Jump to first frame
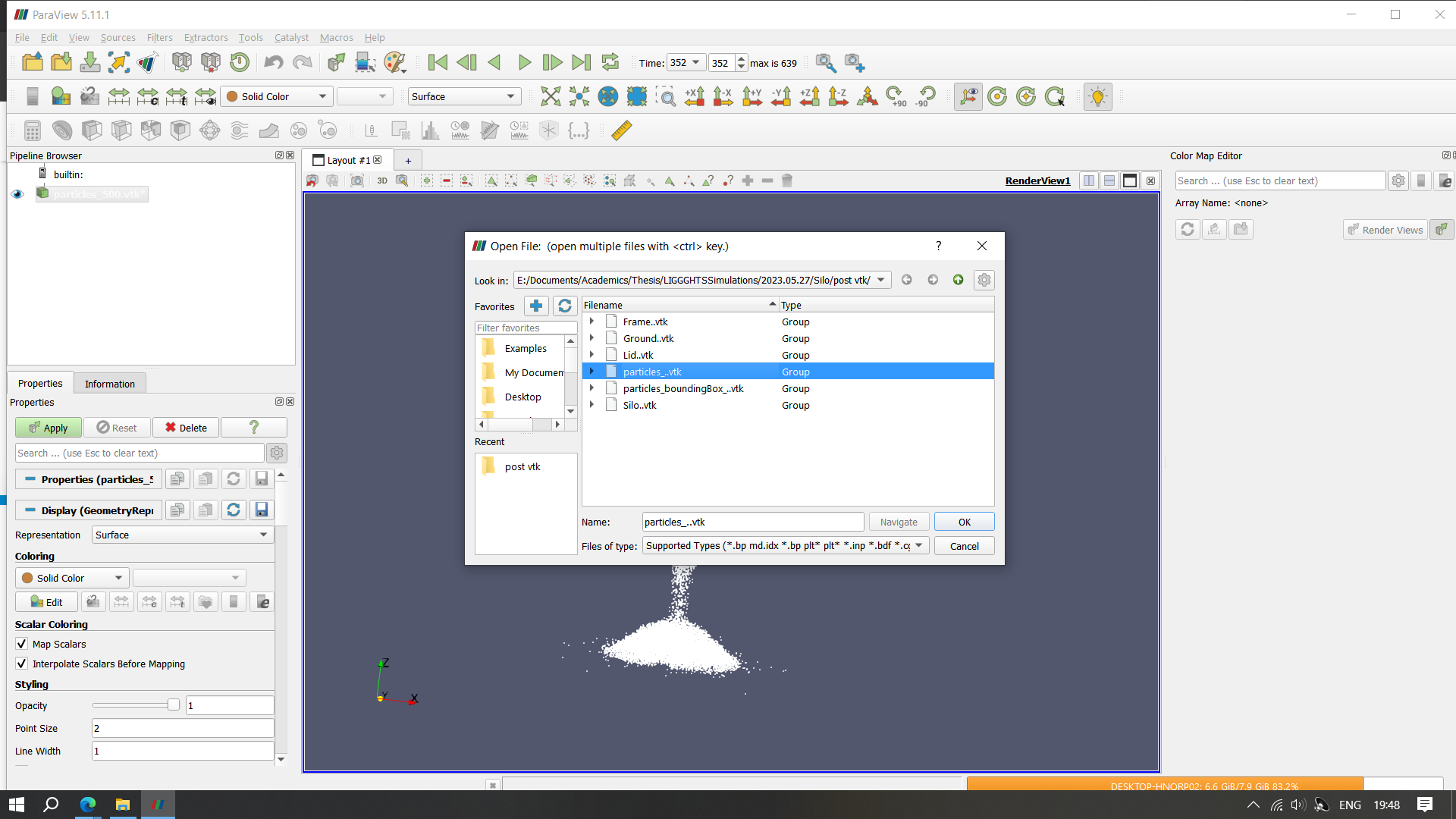This screenshot has width=1456, height=819. pyautogui.click(x=438, y=62)
